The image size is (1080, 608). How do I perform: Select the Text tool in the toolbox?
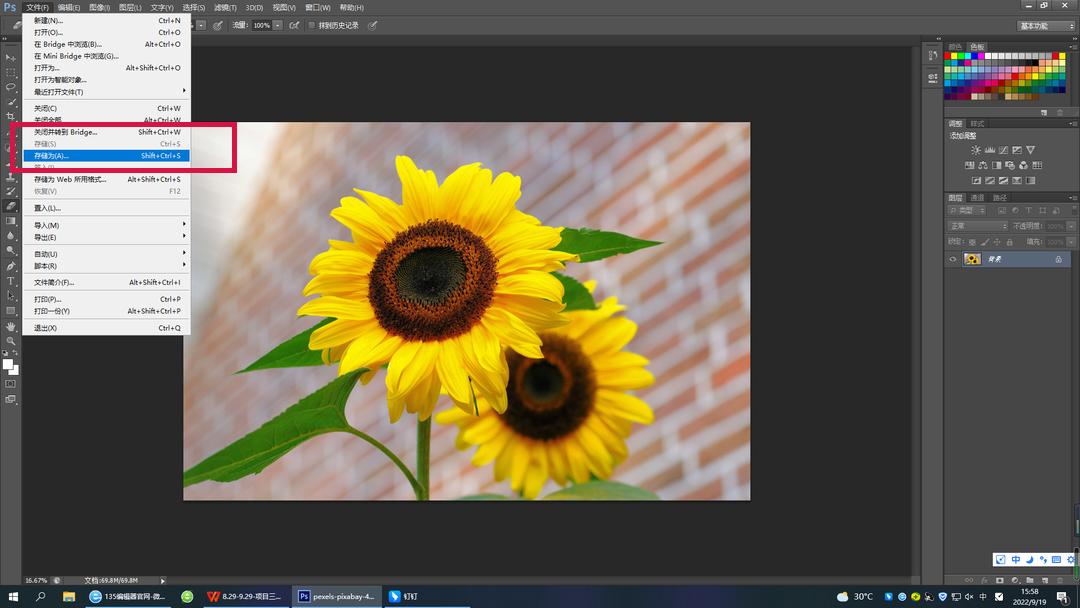point(11,281)
